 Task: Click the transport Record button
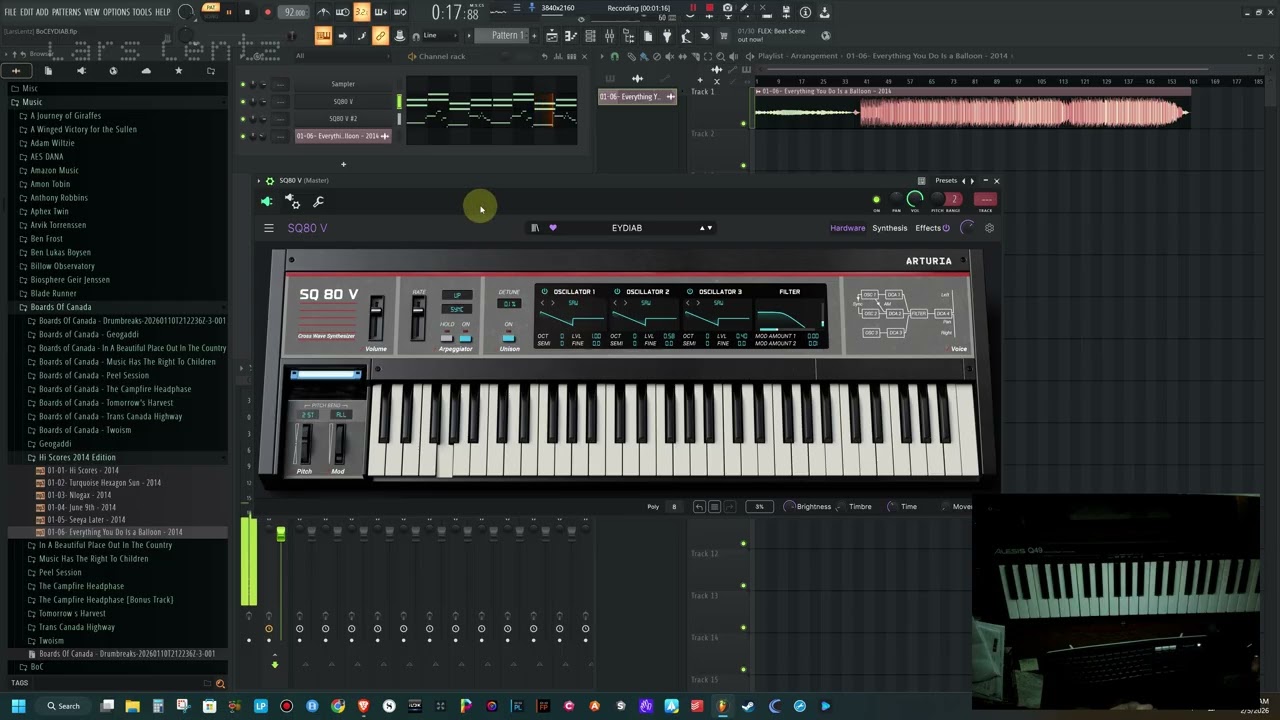(x=267, y=12)
